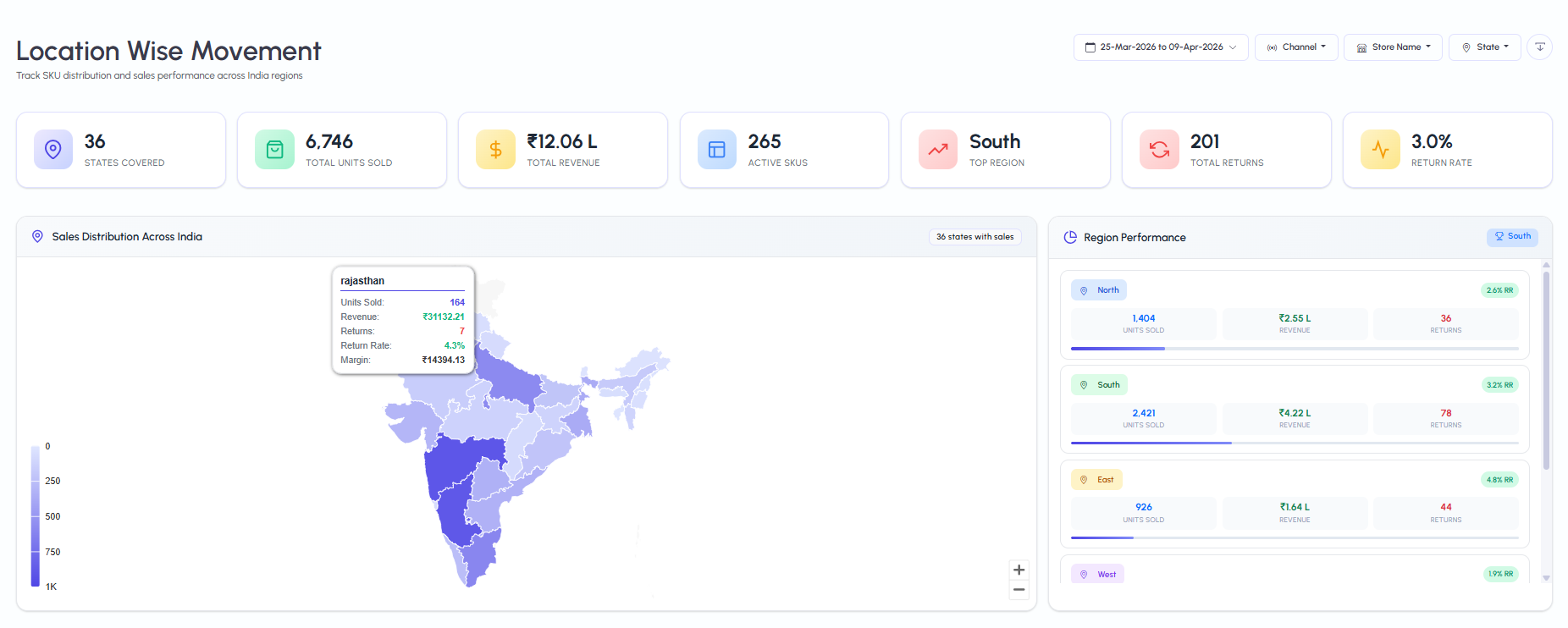This screenshot has width=1568, height=628.
Task: Click the pin icon on North badge
Action: click(1084, 290)
